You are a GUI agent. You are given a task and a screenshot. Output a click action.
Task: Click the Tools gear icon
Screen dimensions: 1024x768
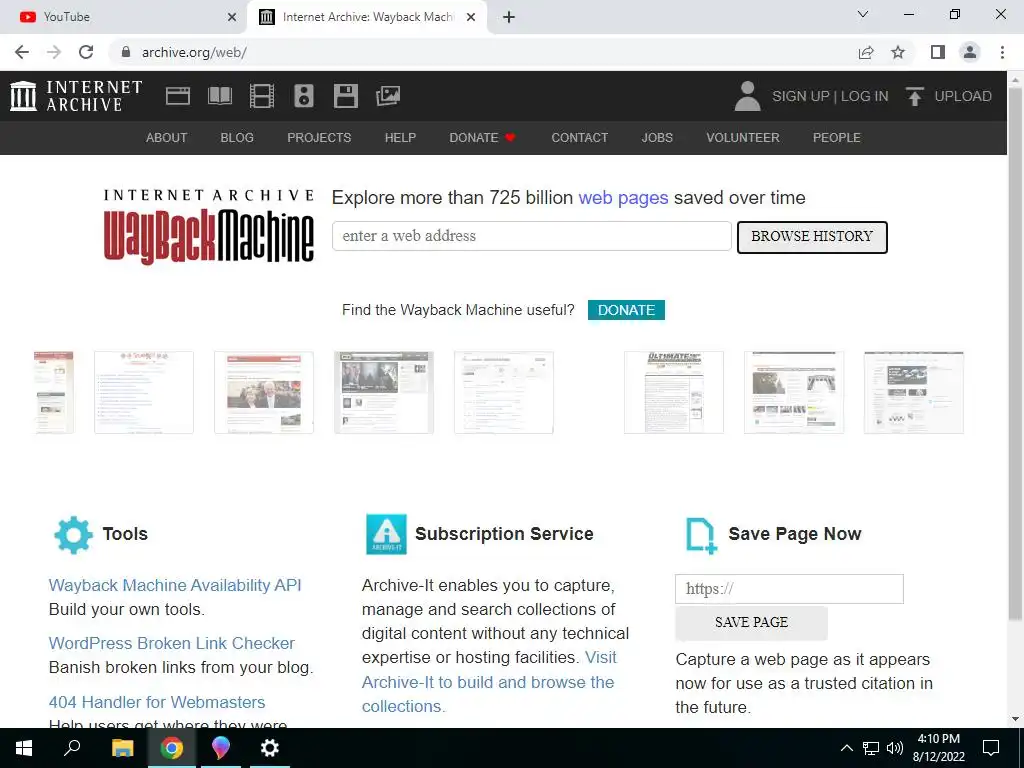(73, 535)
